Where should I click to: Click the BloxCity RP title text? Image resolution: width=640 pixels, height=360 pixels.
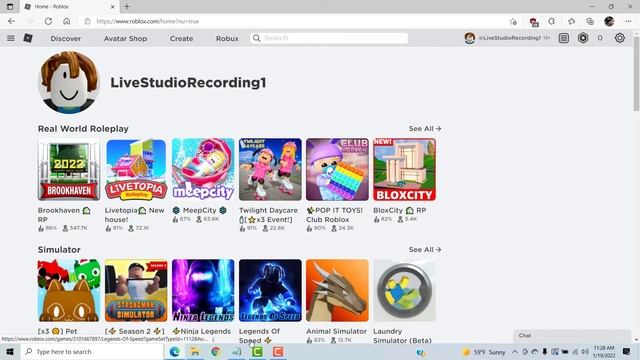pyautogui.click(x=400, y=210)
